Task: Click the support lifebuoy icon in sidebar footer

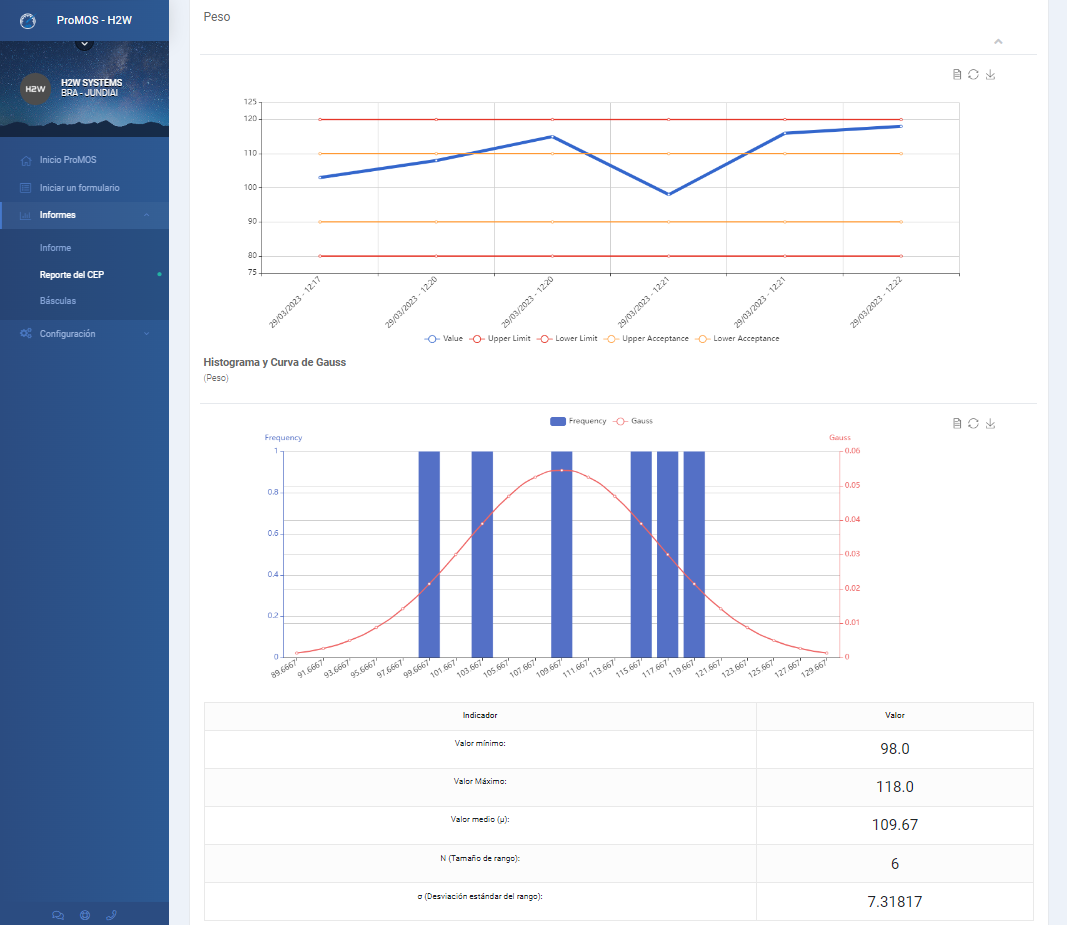Action: [x=84, y=914]
